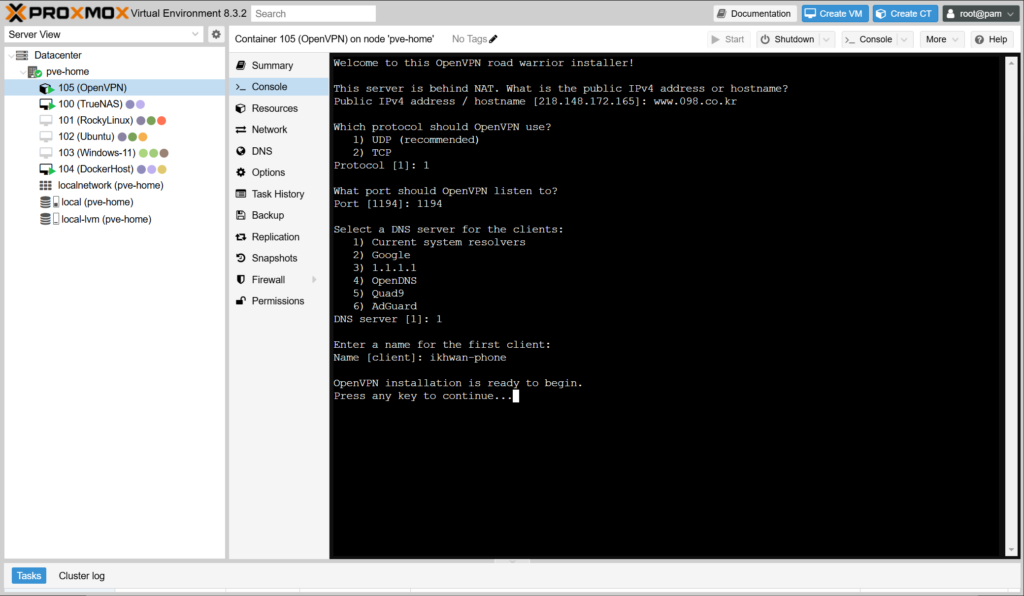The height and width of the screenshot is (596, 1024).
Task: Expand the Shutdown dropdown arrow
Action: pos(826,39)
